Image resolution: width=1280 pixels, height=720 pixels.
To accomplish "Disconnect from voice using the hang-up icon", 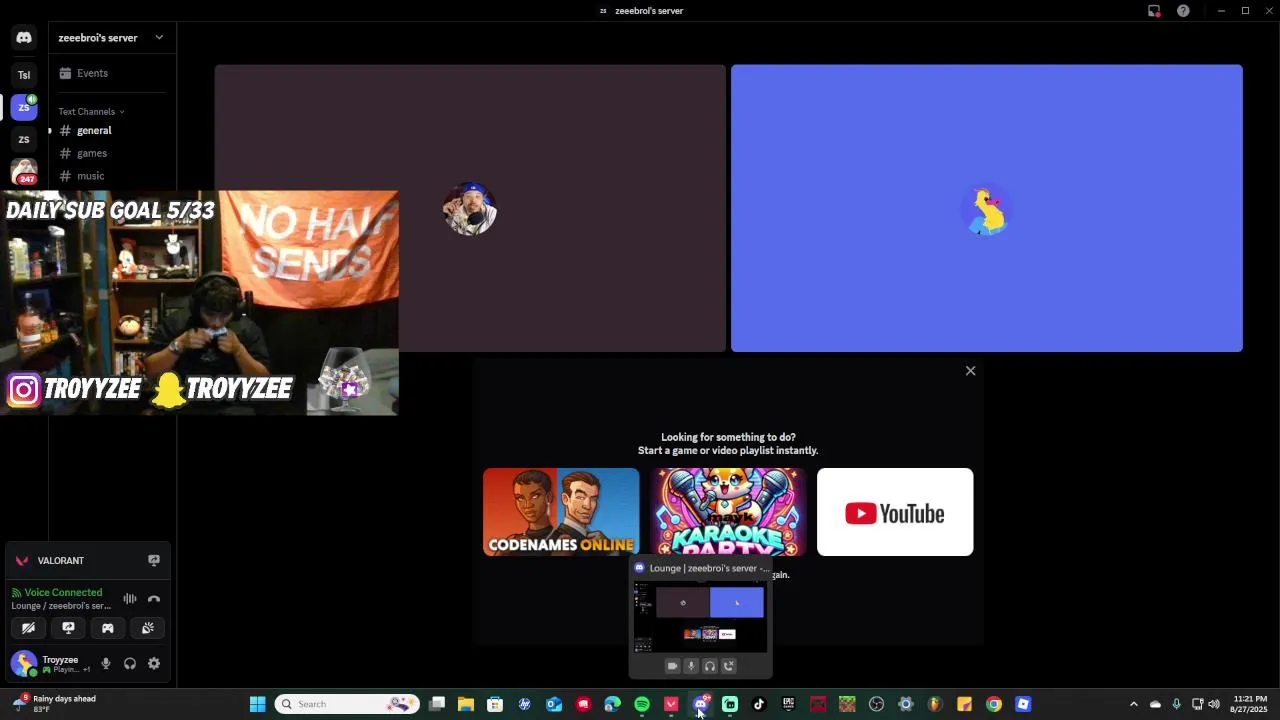I will pos(154,599).
